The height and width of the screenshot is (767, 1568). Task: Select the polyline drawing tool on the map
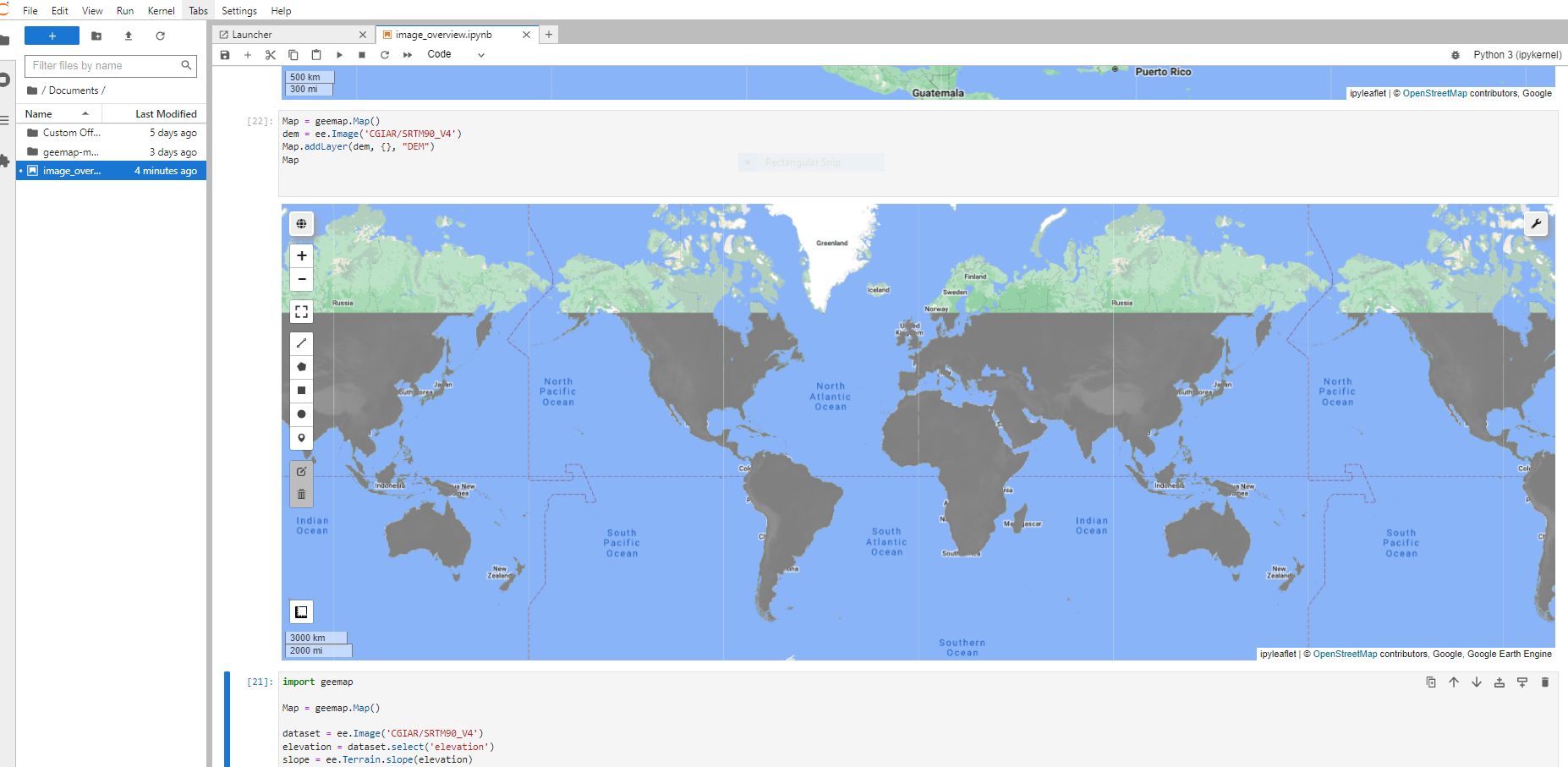coord(301,342)
